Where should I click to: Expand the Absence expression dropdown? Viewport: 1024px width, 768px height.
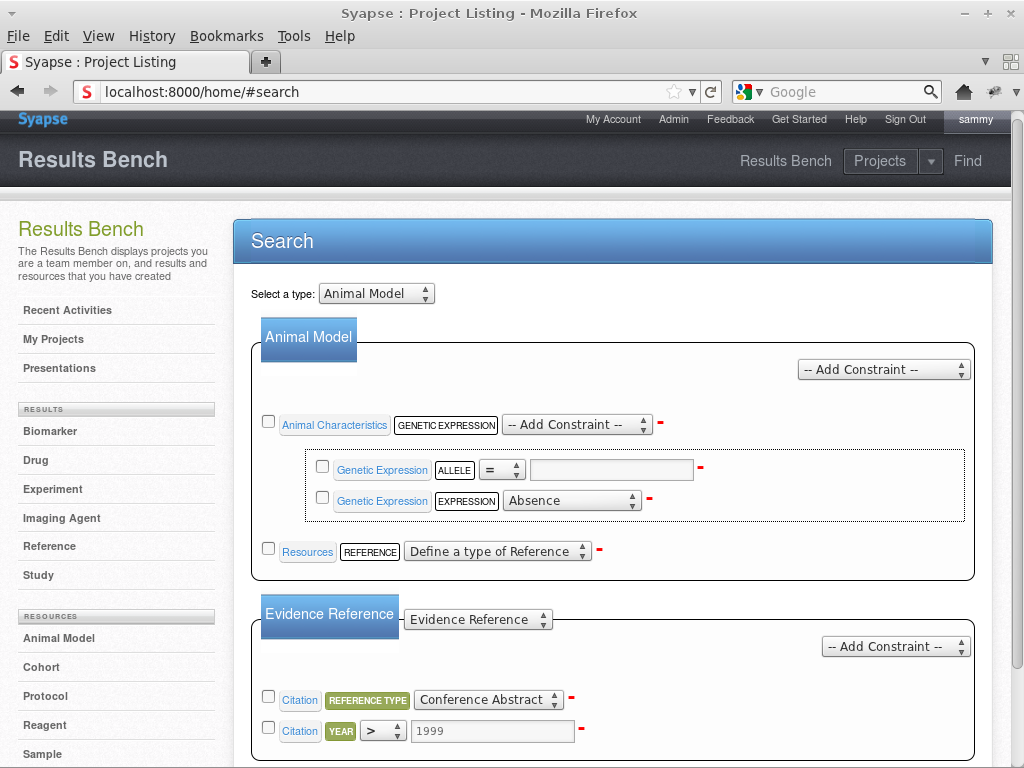(572, 501)
